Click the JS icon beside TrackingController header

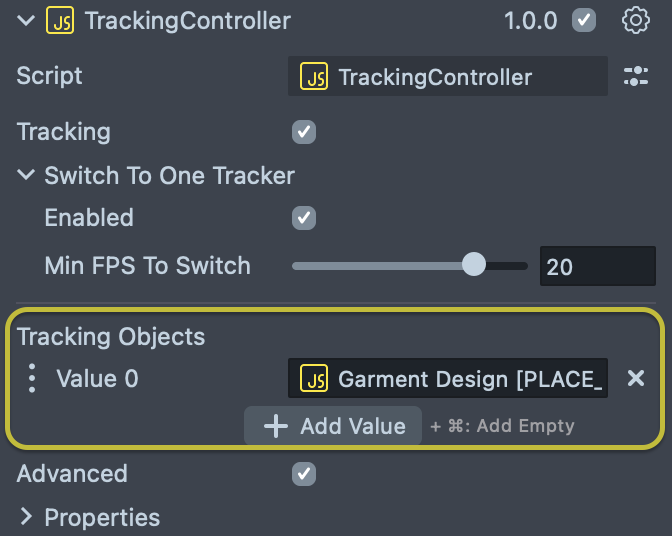point(60,20)
